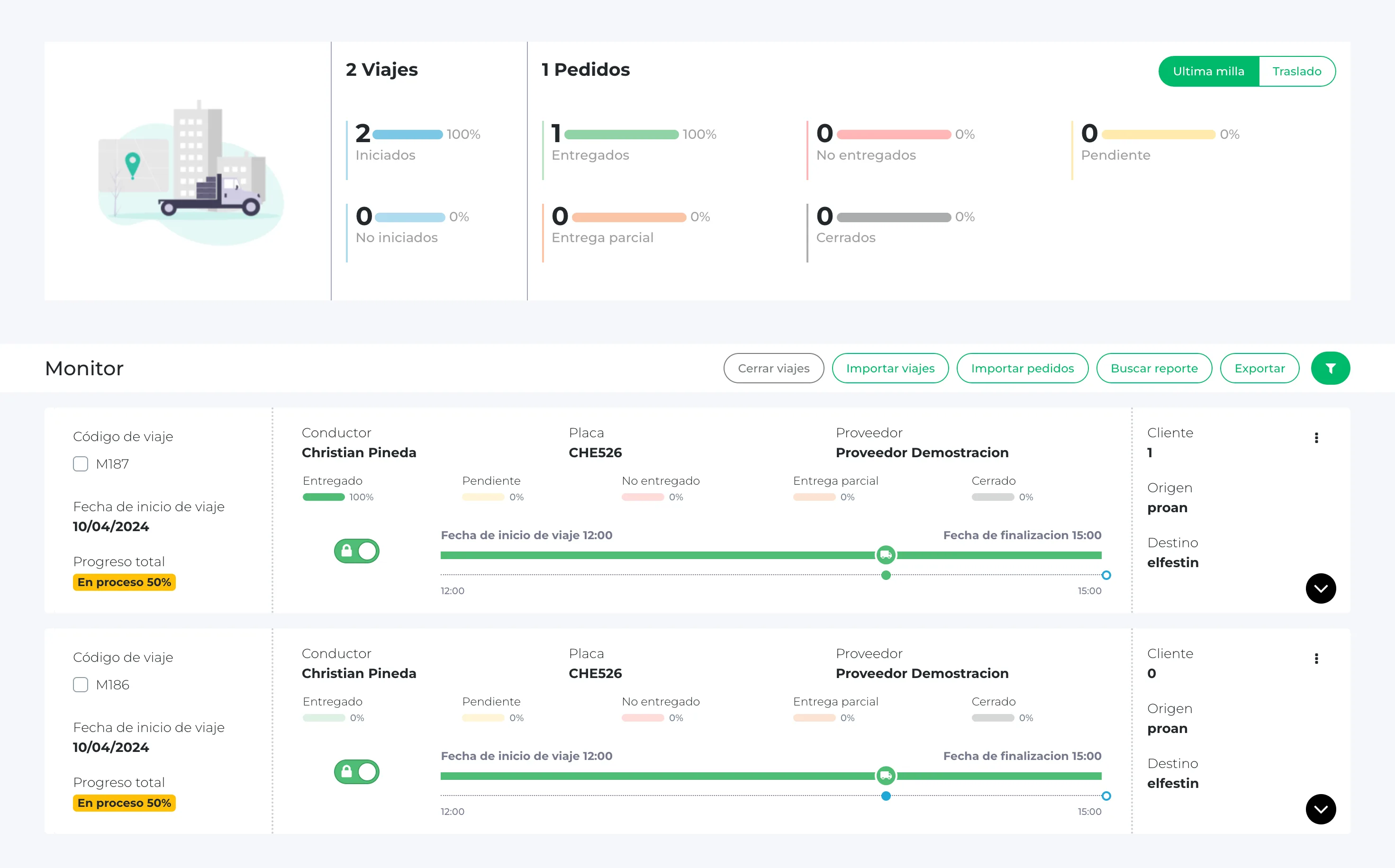Switch to the Traslado tab
The height and width of the screenshot is (868, 1395).
(x=1296, y=71)
